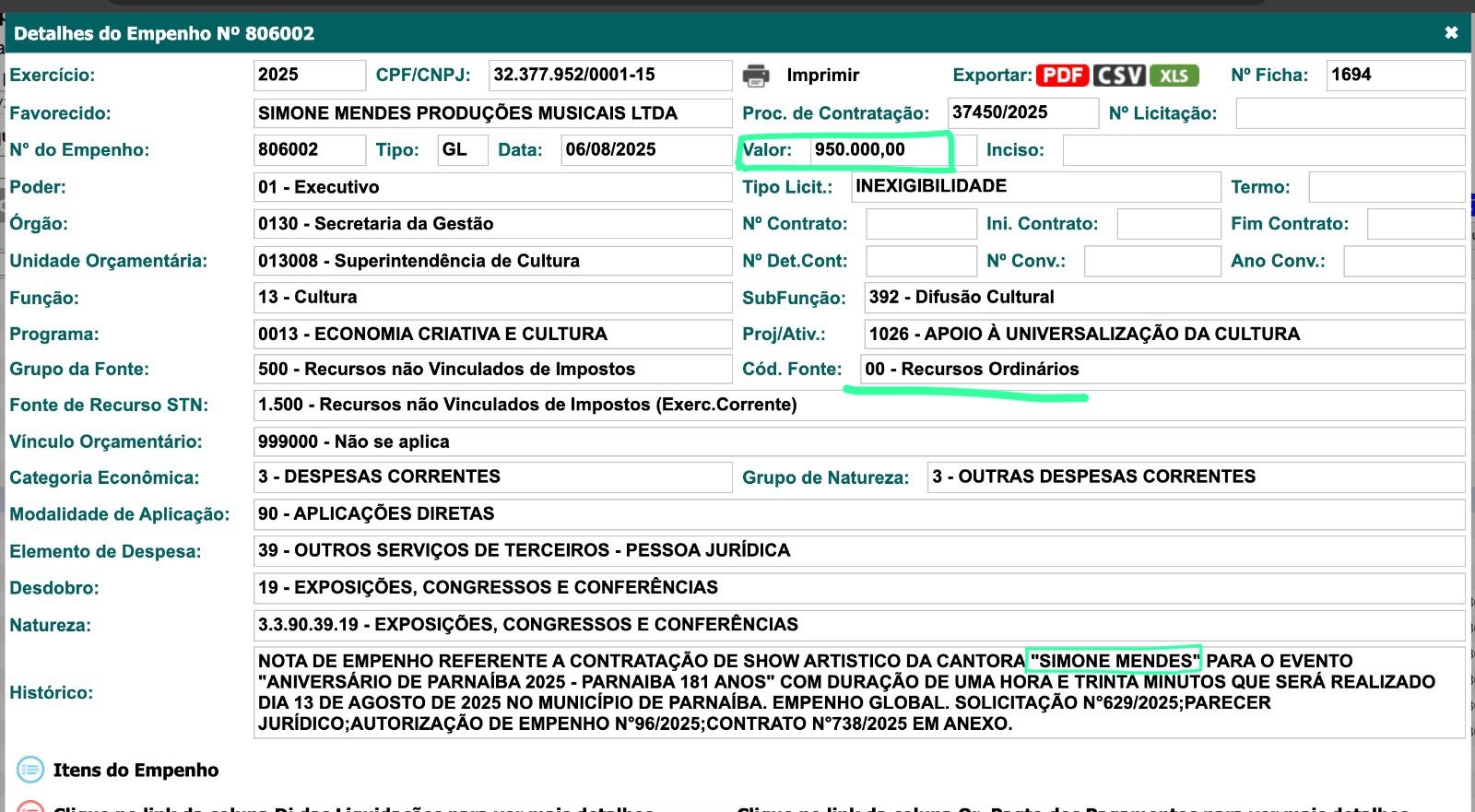Screen dimensions: 1475x812
Task: Click the Proc. de Contratação field 37450/2025
Action: (x=1023, y=113)
